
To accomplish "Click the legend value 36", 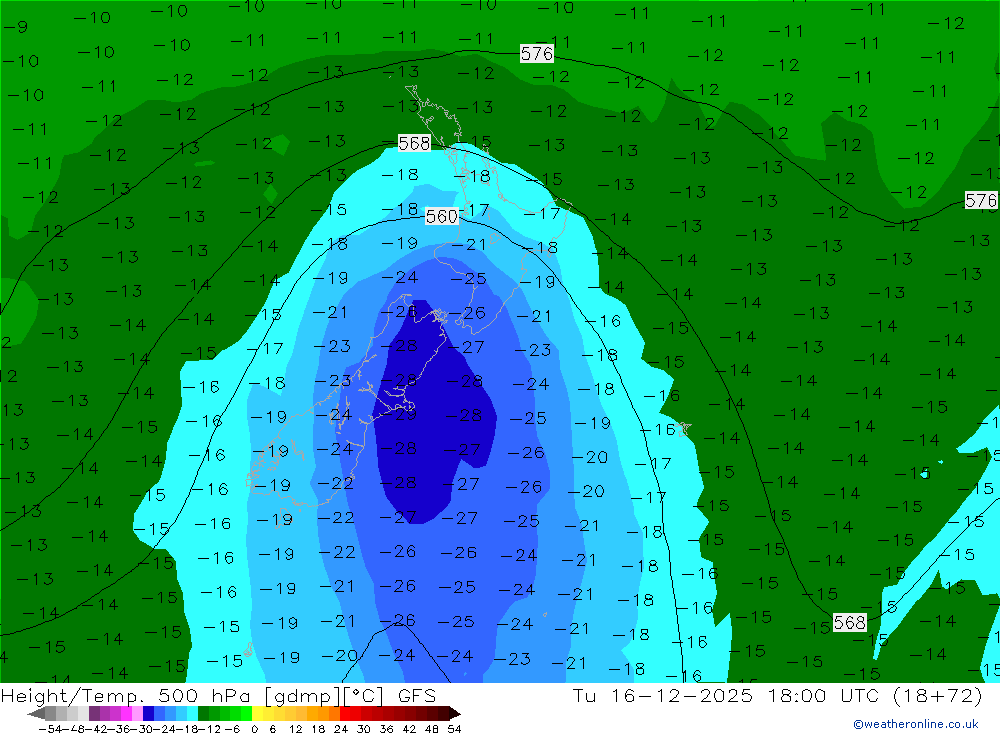I will (x=386, y=729).
